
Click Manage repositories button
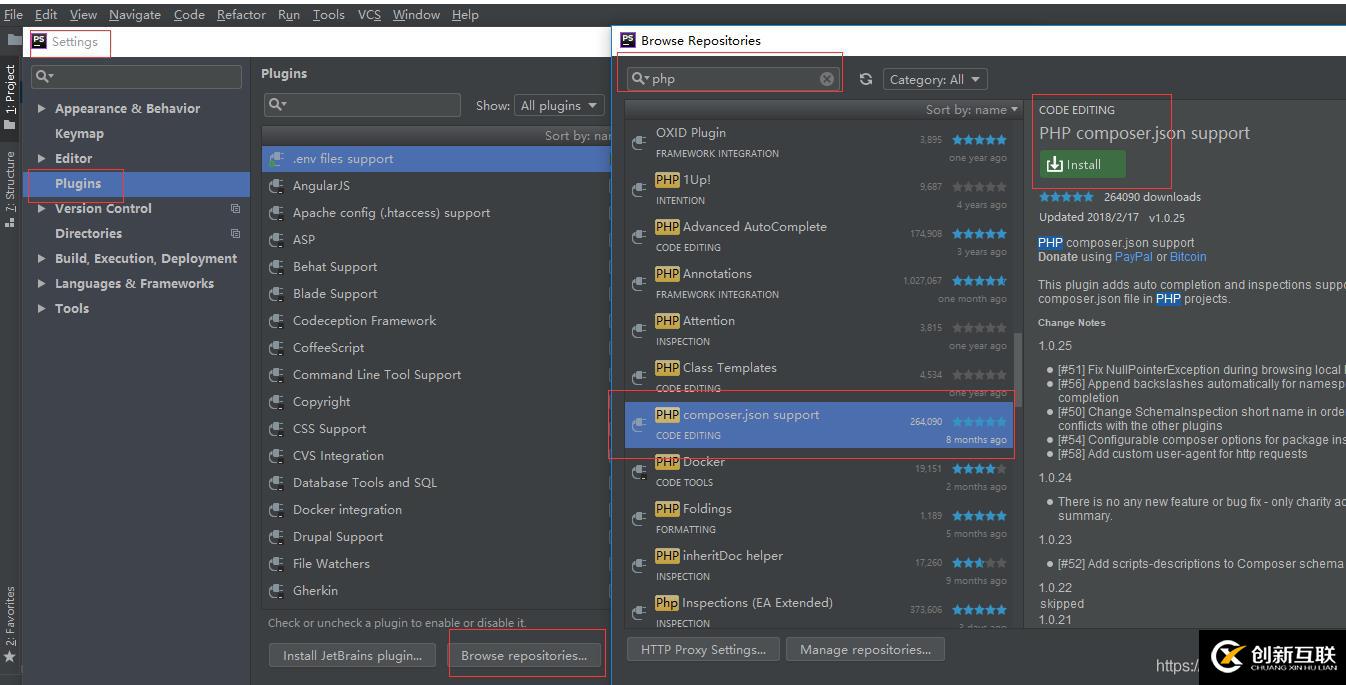click(865, 649)
